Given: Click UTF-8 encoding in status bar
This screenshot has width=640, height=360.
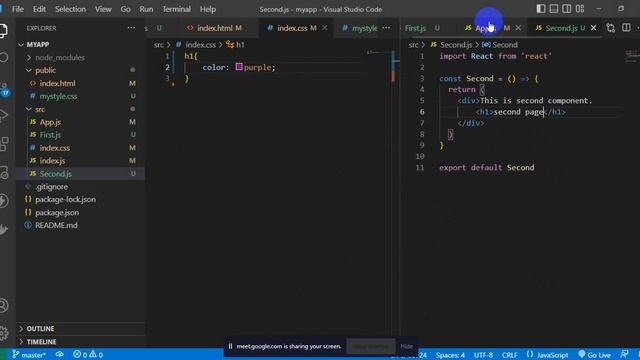Looking at the screenshot, I should 483,355.
